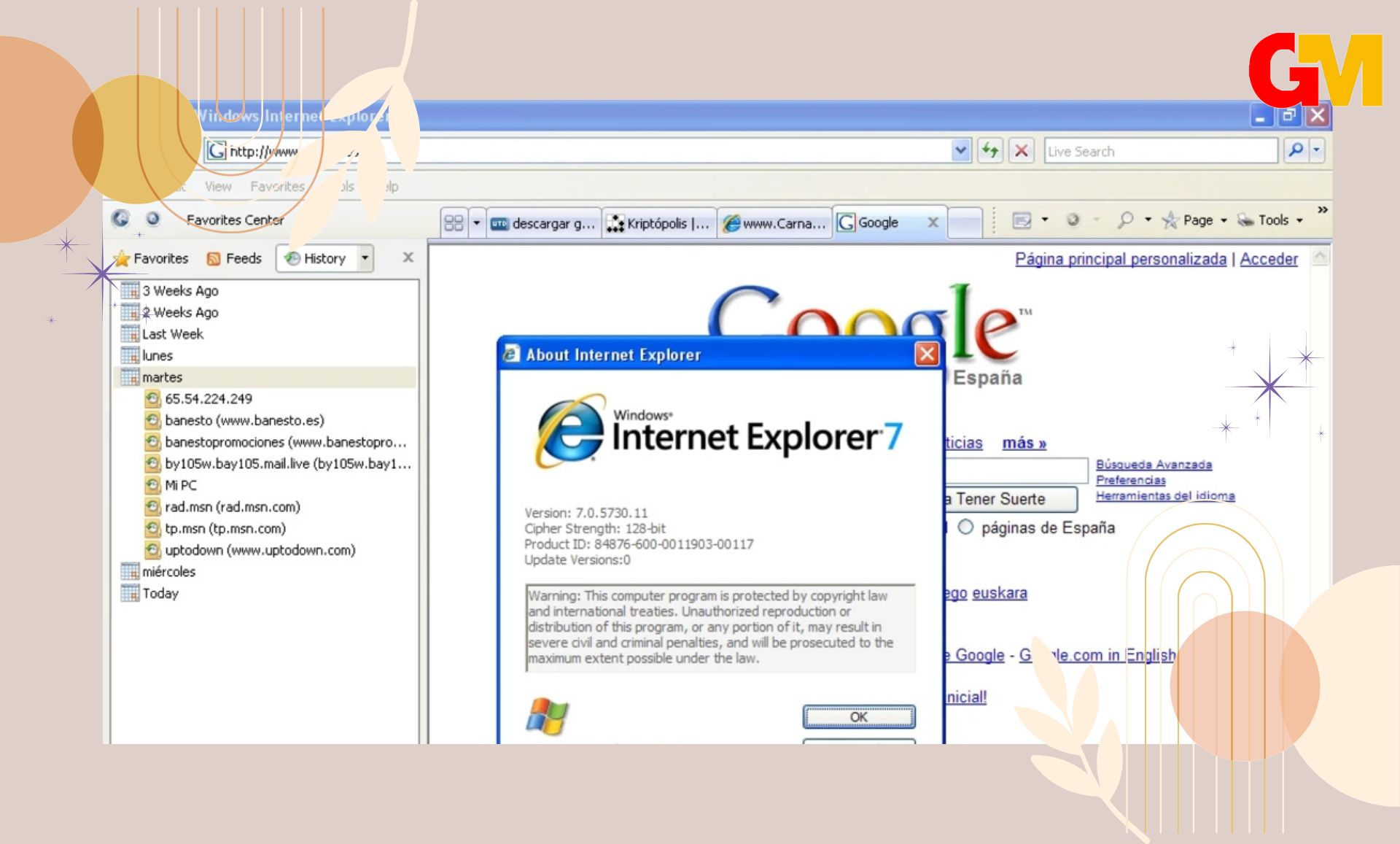Click the Página principal personalizada link

tap(1121, 259)
